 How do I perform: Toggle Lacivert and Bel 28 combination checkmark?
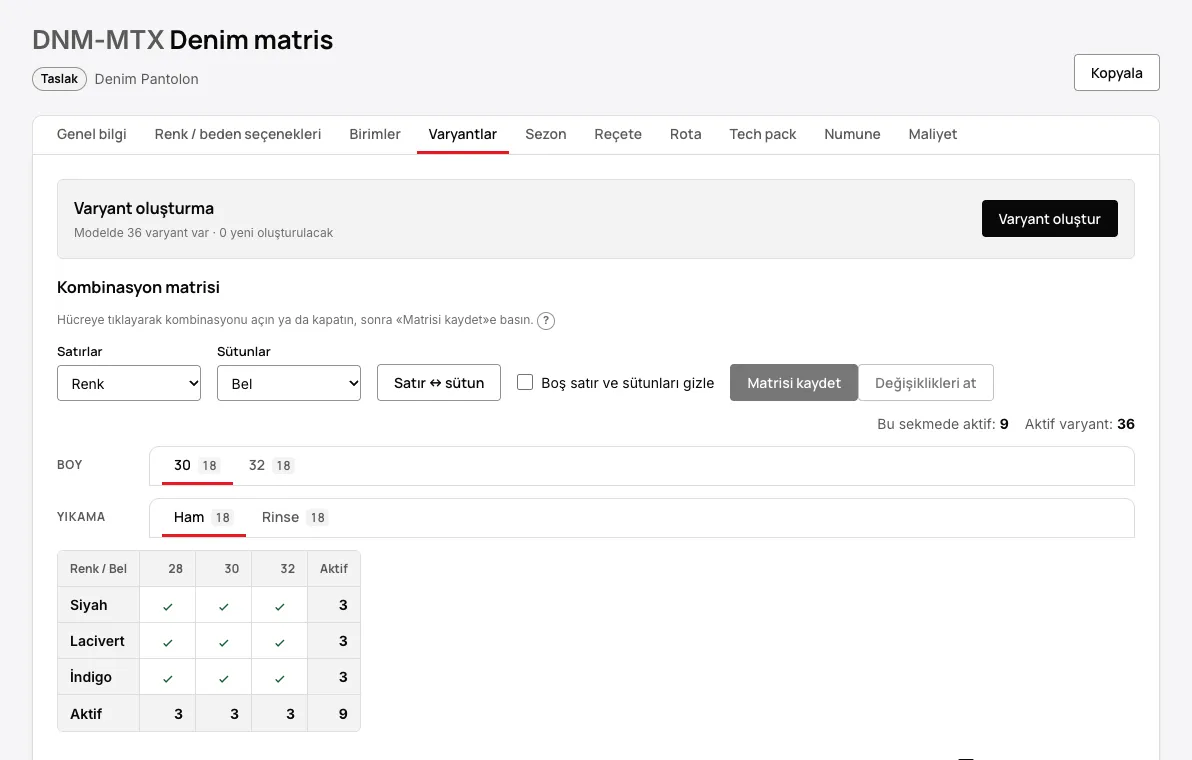[168, 641]
